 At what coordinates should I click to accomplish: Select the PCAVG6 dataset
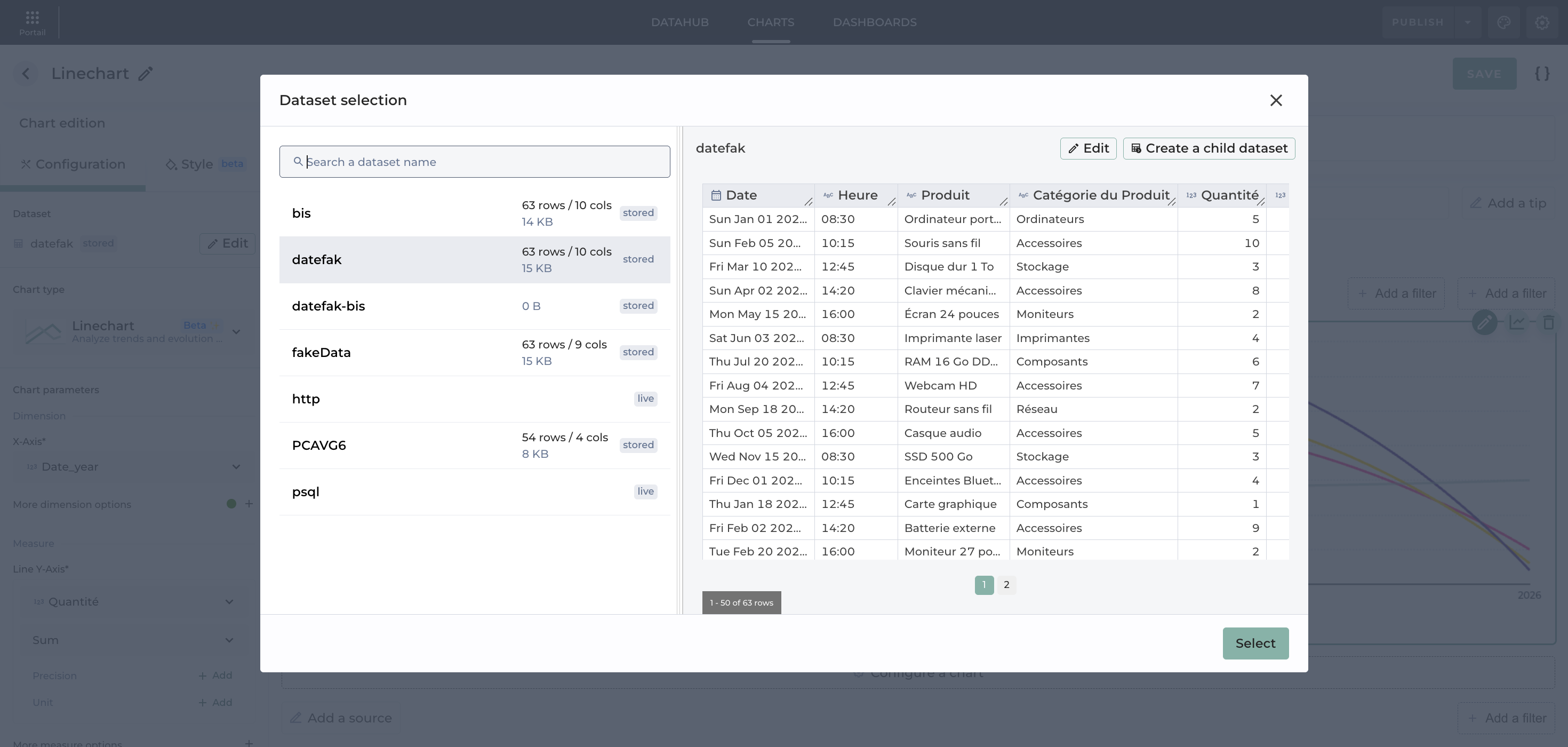click(474, 446)
